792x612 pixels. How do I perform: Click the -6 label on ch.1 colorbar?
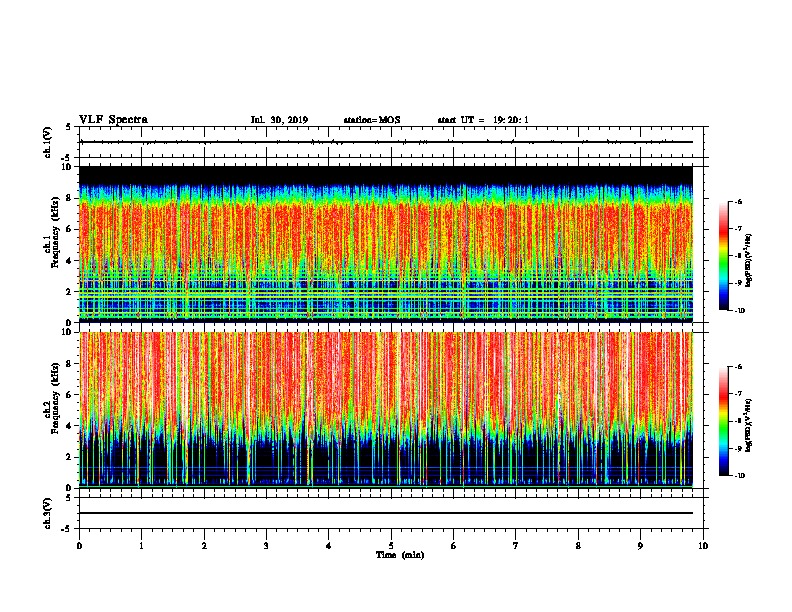[738, 202]
